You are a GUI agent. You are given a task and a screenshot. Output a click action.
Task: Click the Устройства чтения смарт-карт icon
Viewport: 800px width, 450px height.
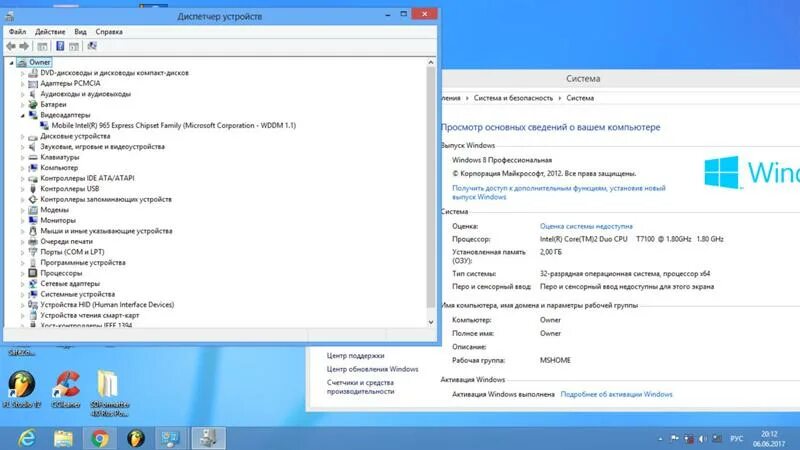coord(33,316)
